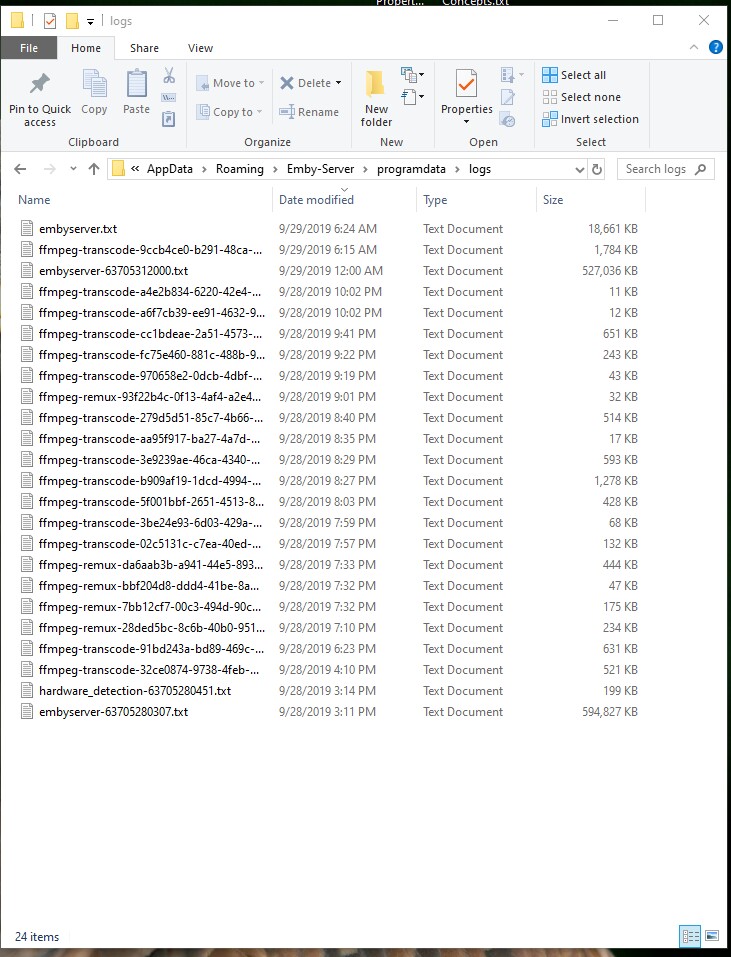Screen dimensions: 731x957
Task: Switch to Details view layout
Action: (690, 936)
